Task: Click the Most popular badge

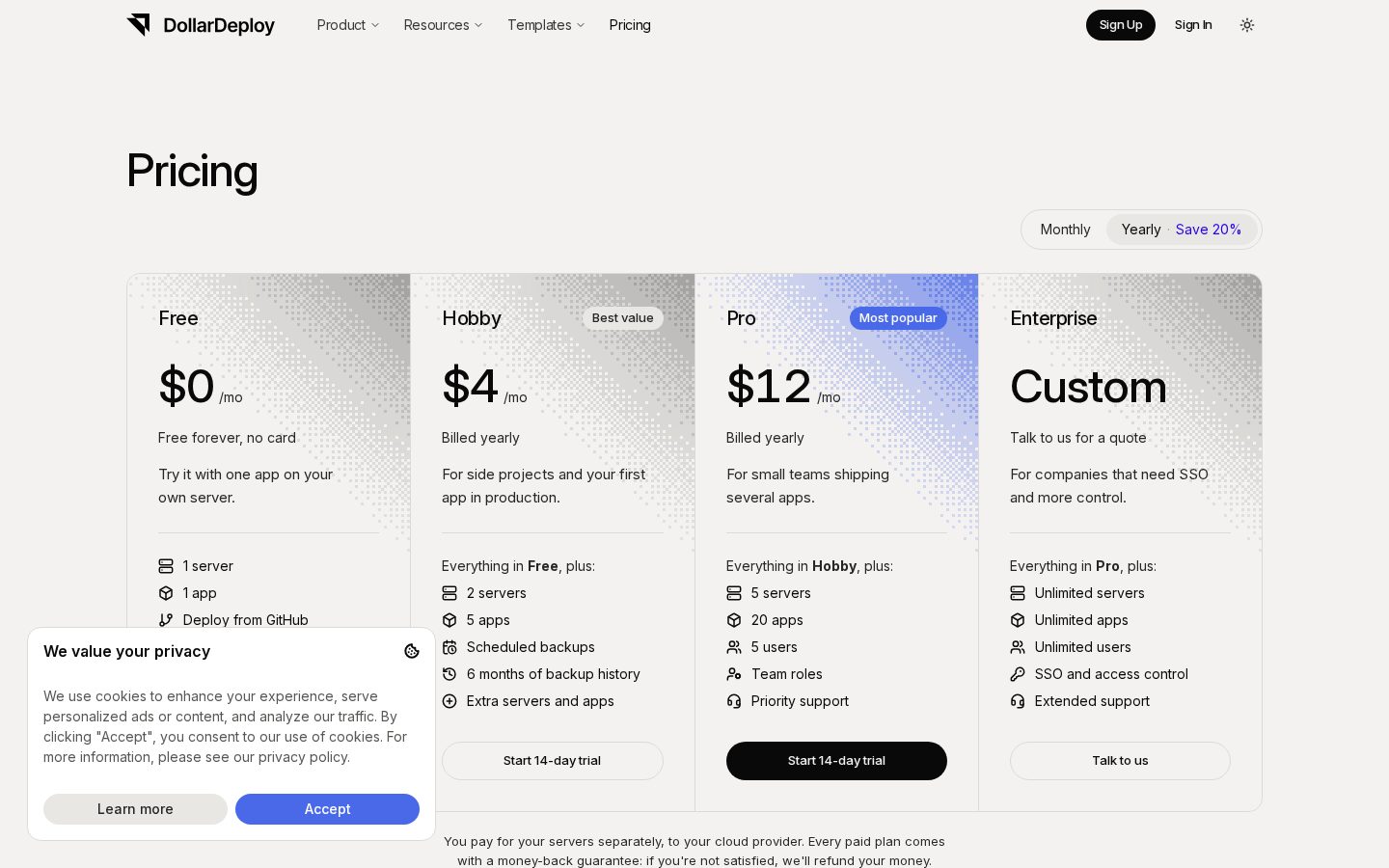Action: pos(898,318)
